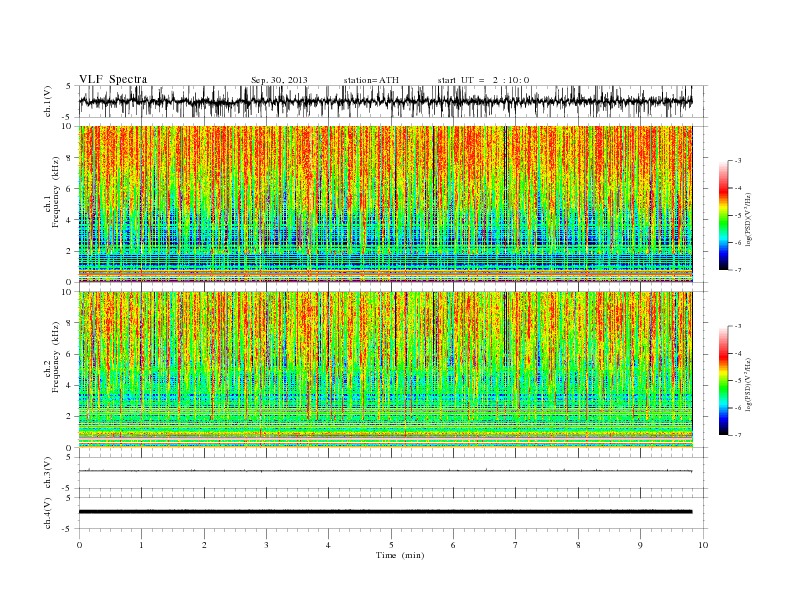Click the "station=ATH" header text
The image size is (792, 612).
click(371, 80)
